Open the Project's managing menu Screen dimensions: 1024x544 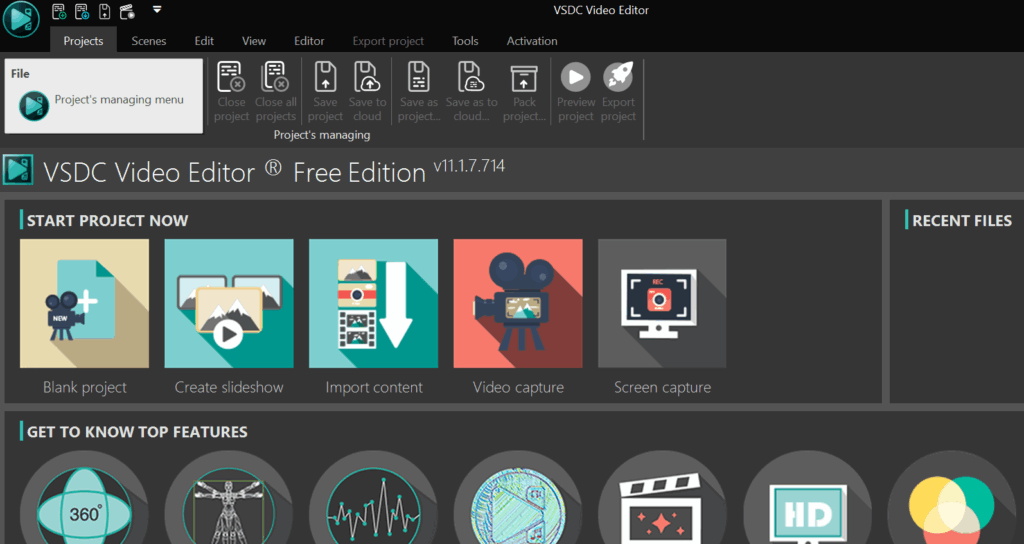point(105,101)
